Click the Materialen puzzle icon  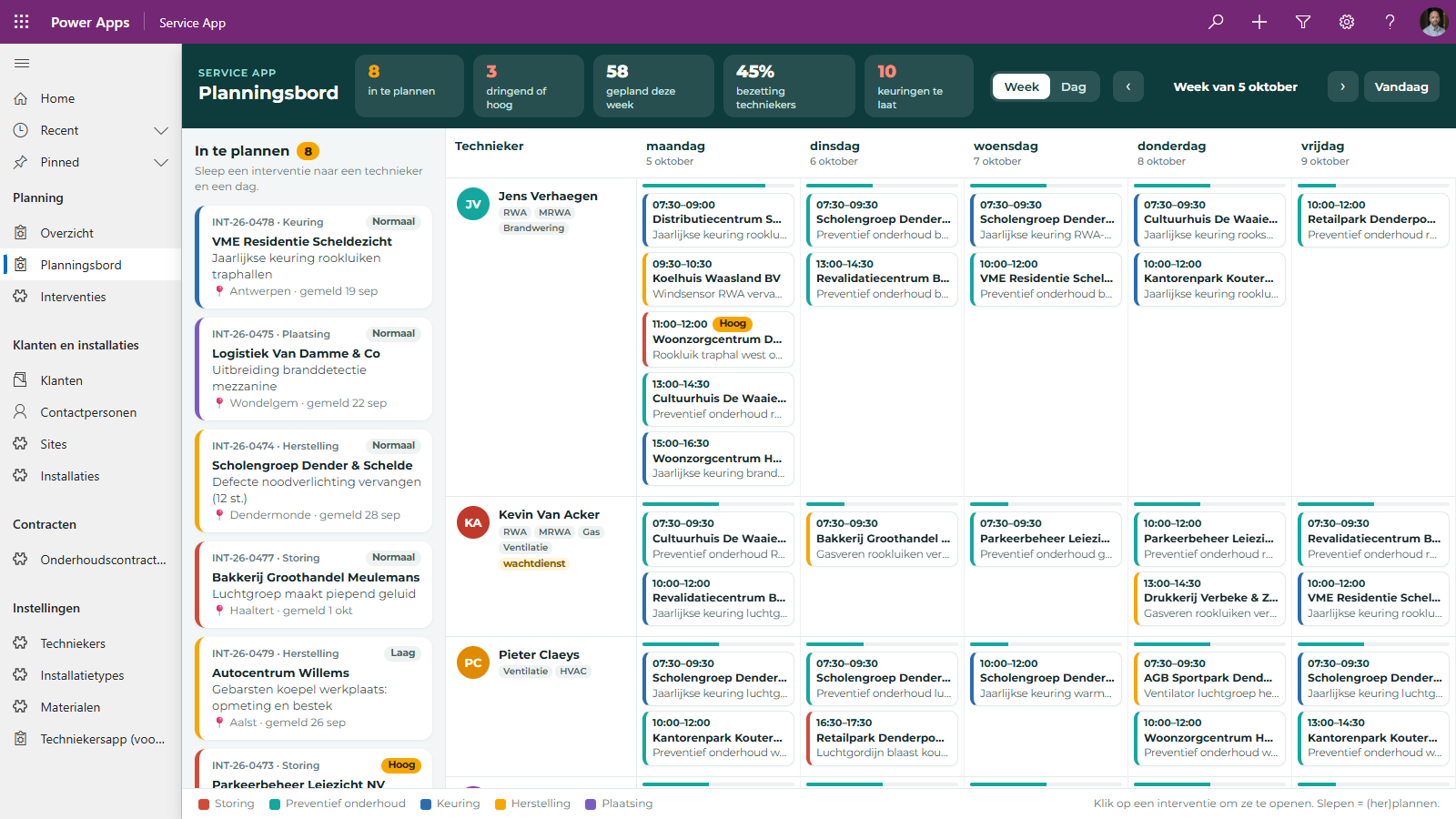(21, 707)
